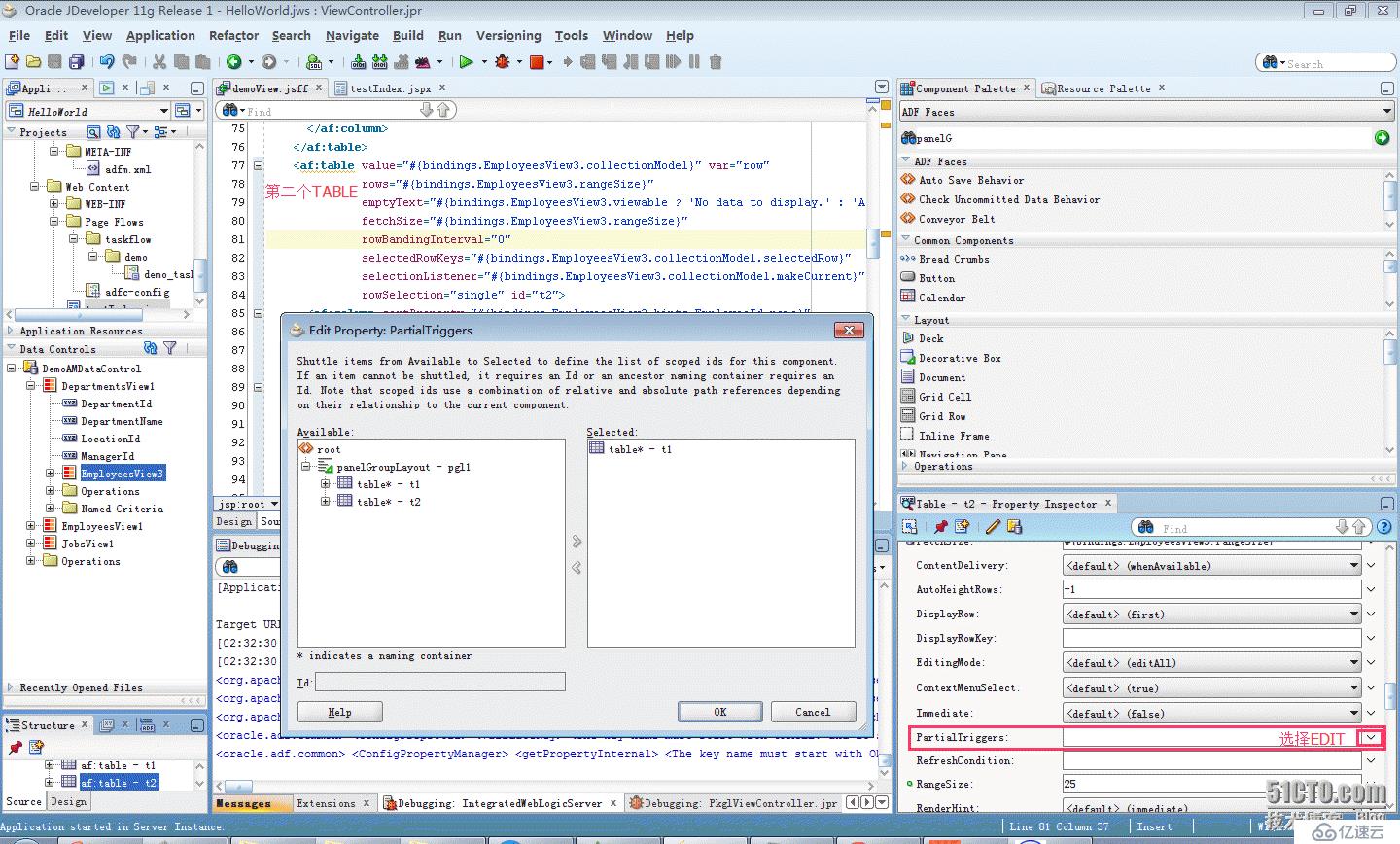1400x844 pixels.
Task: Click Cancel in Edit Property dialog
Action: pyautogui.click(x=813, y=712)
